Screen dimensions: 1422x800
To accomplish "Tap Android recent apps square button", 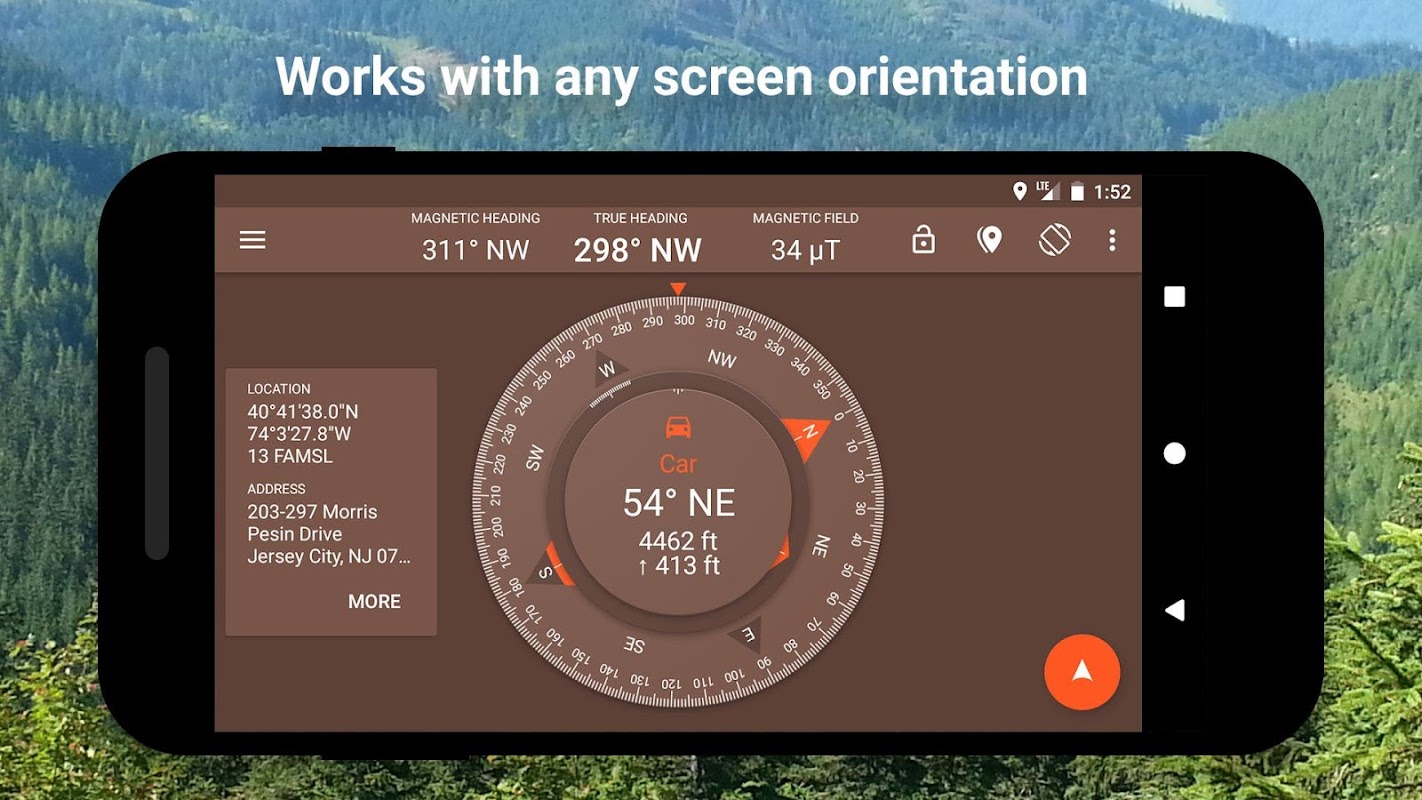I will 1175,297.
